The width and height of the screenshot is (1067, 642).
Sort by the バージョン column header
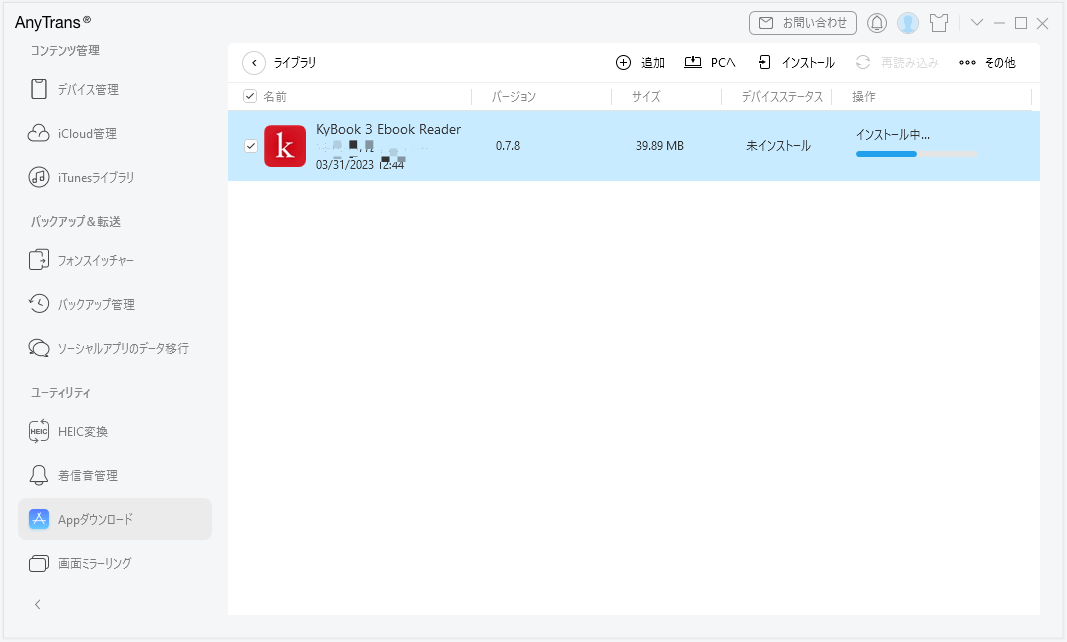tap(514, 97)
